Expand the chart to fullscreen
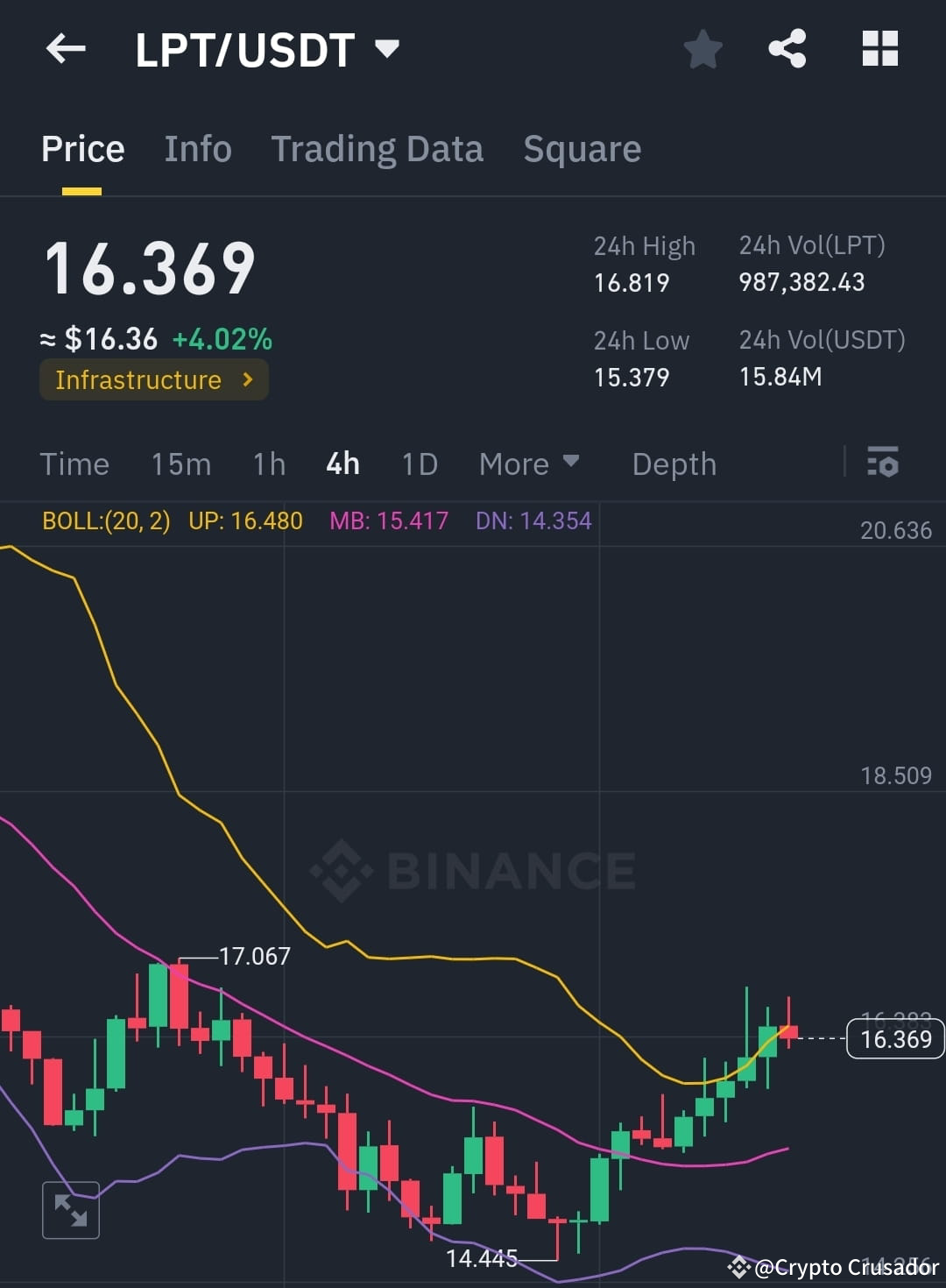 [x=70, y=1211]
